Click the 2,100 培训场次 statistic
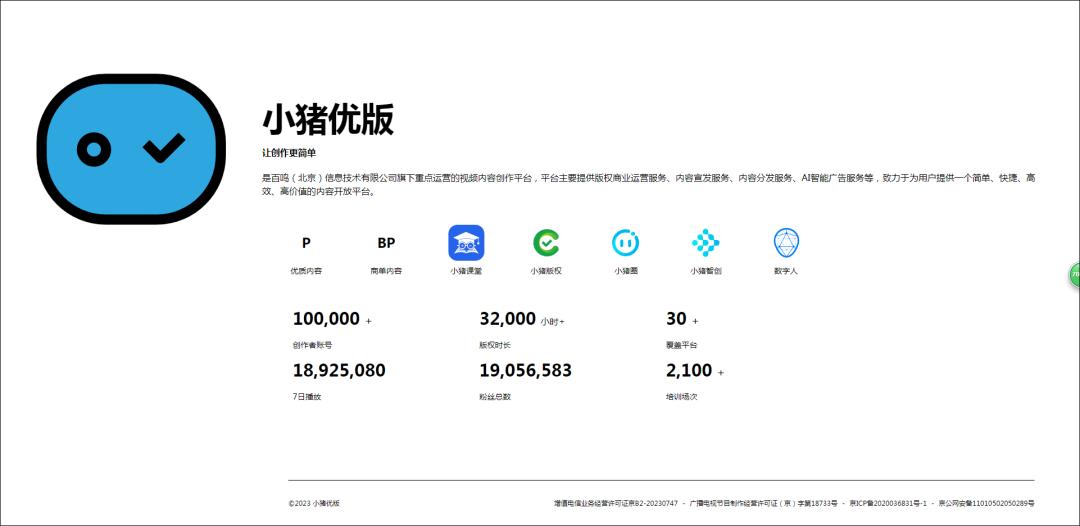The image size is (1080, 526). [x=689, y=371]
